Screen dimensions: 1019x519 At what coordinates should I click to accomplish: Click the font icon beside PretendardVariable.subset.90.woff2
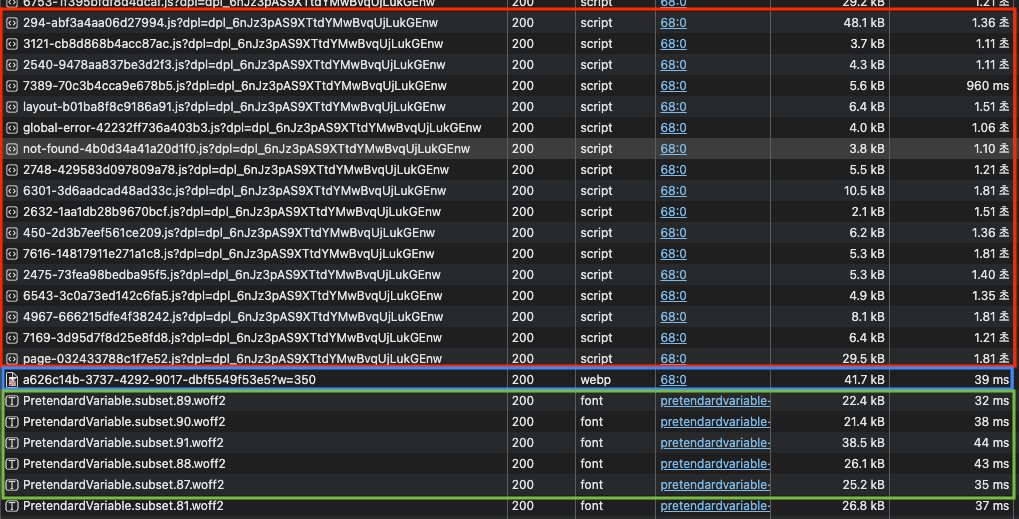(11, 422)
